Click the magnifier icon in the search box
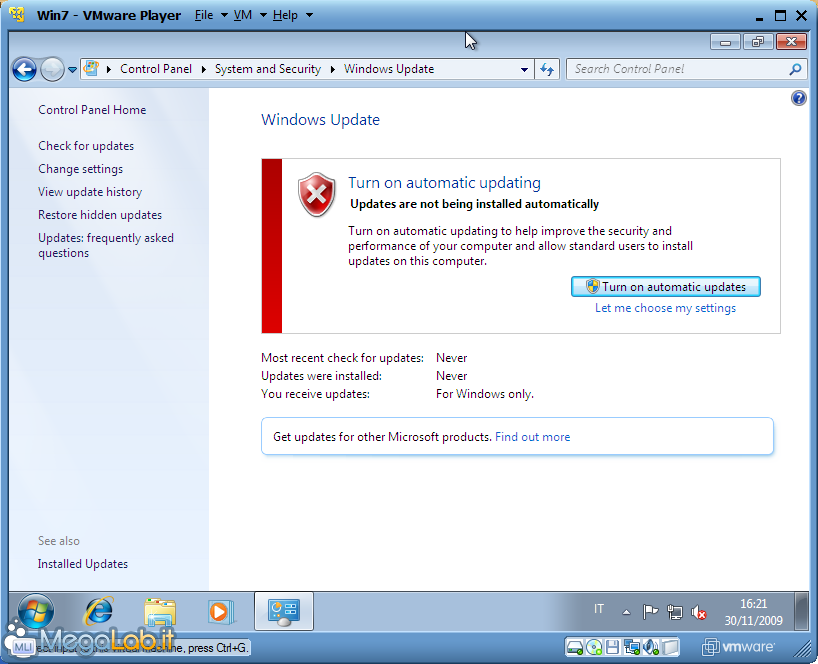Viewport: 818px width, 664px height. [x=795, y=69]
